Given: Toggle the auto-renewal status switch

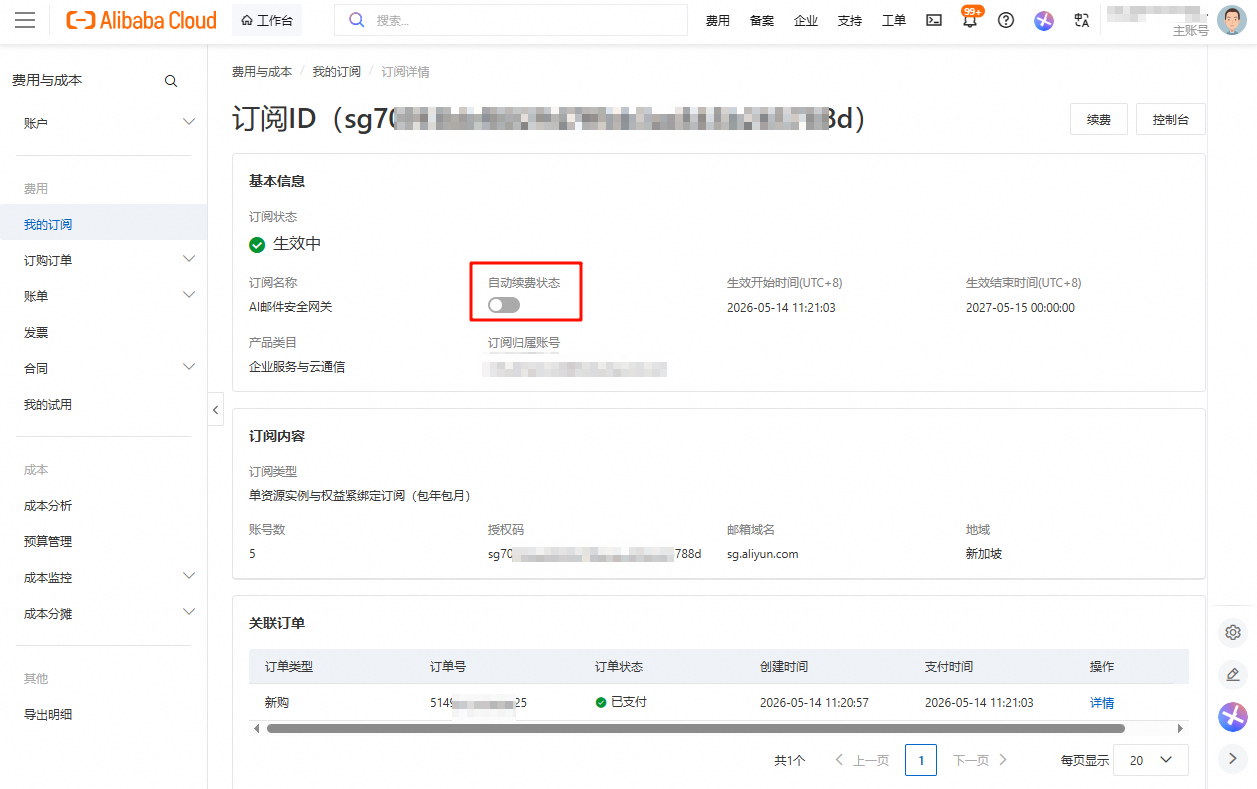Looking at the screenshot, I should [x=504, y=305].
